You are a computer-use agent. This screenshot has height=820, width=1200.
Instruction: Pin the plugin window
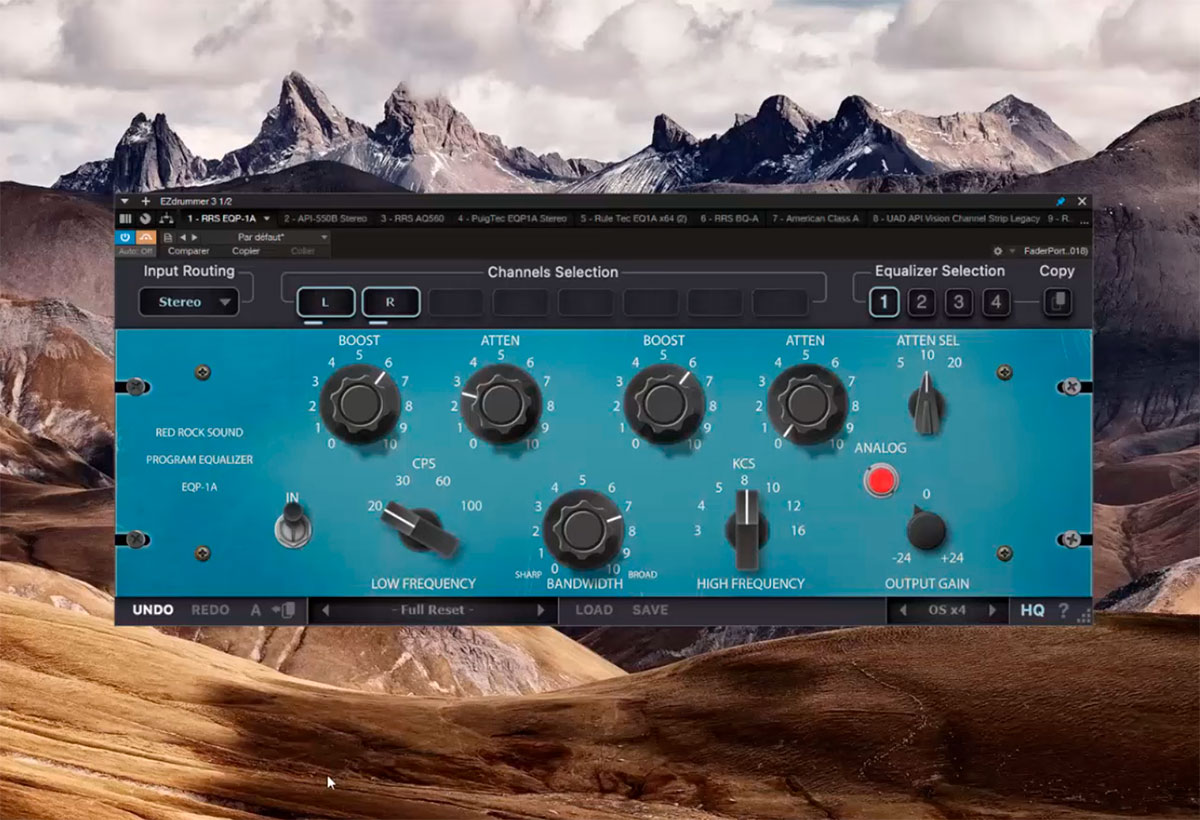click(x=1060, y=201)
